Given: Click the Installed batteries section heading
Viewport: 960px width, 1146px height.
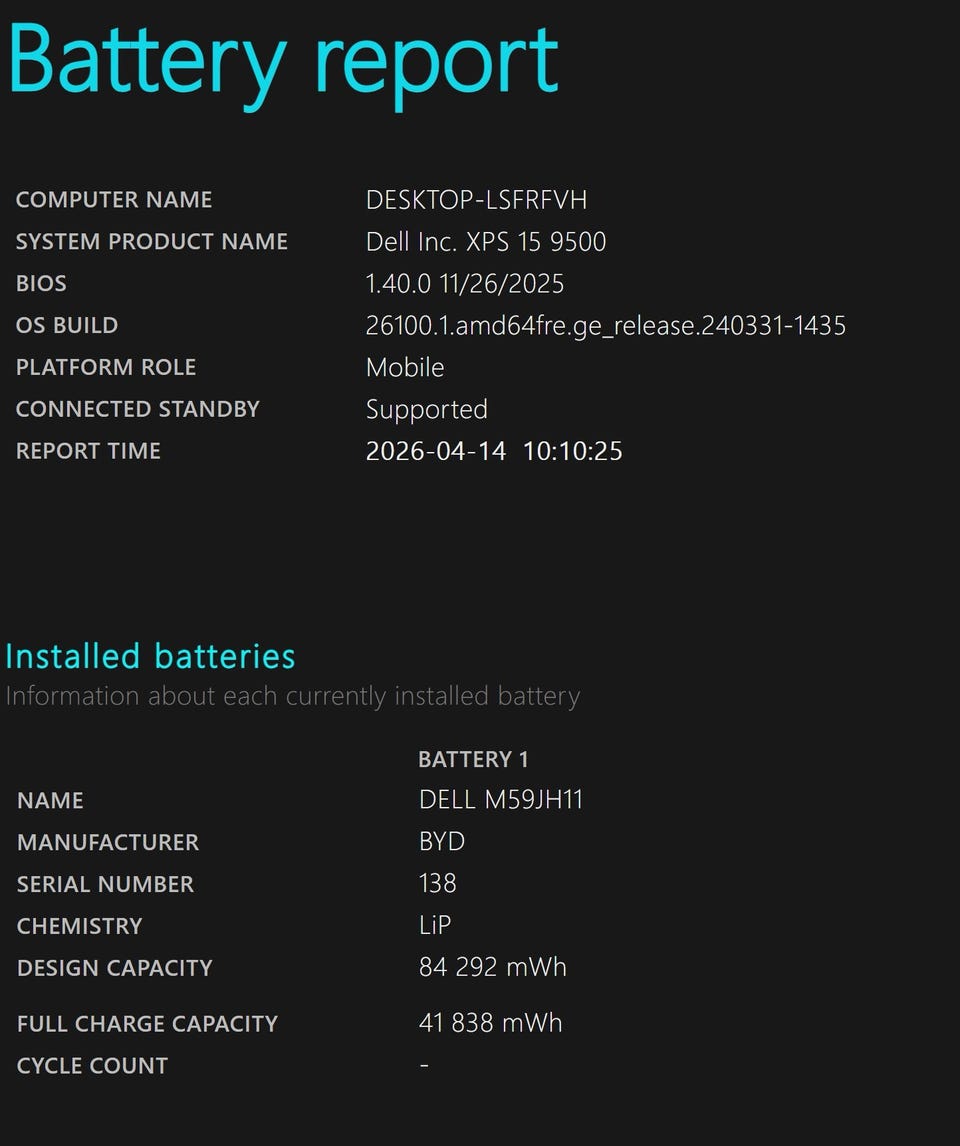Looking at the screenshot, I should 151,657.
